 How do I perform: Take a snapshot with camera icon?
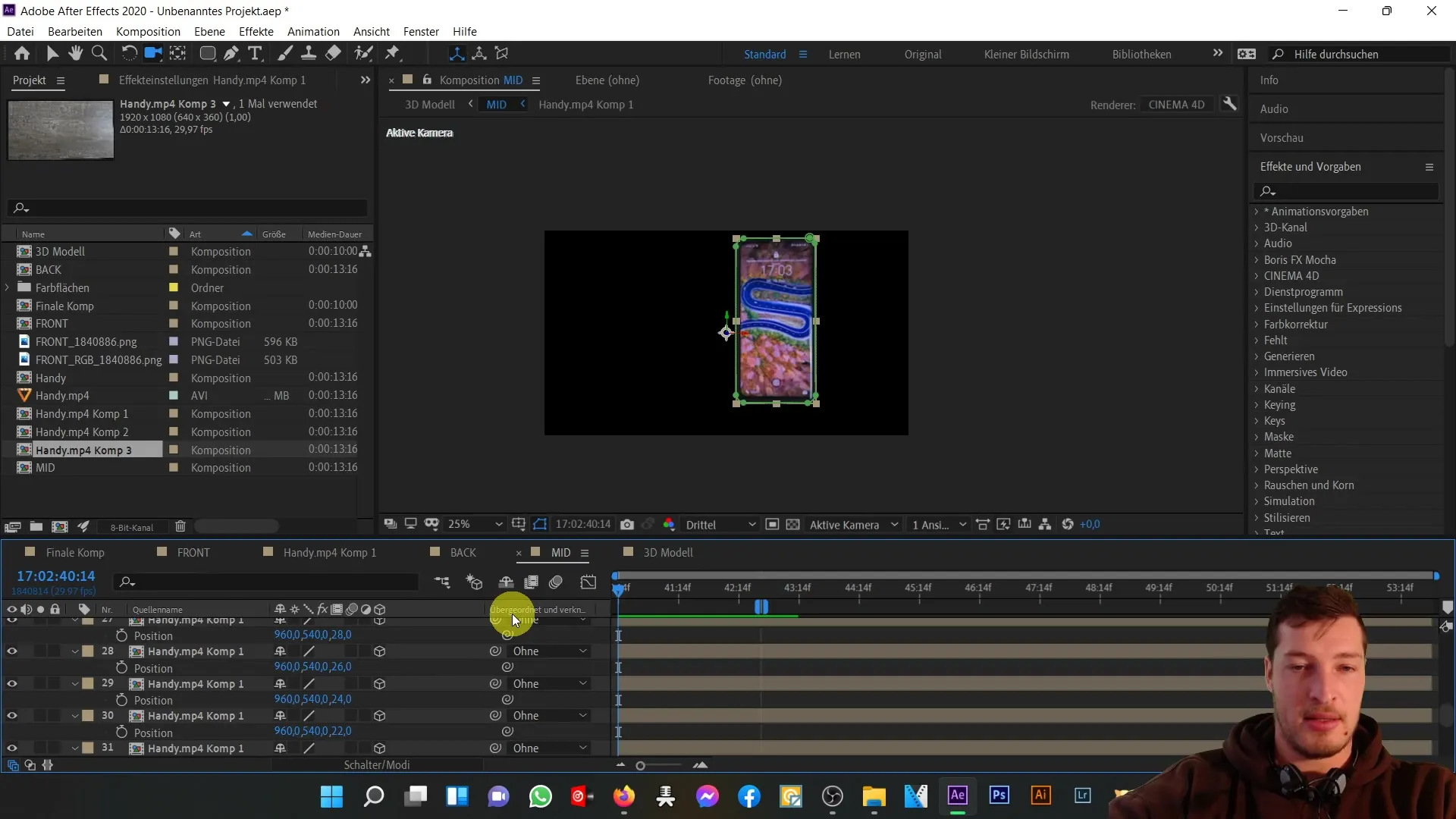click(x=627, y=524)
